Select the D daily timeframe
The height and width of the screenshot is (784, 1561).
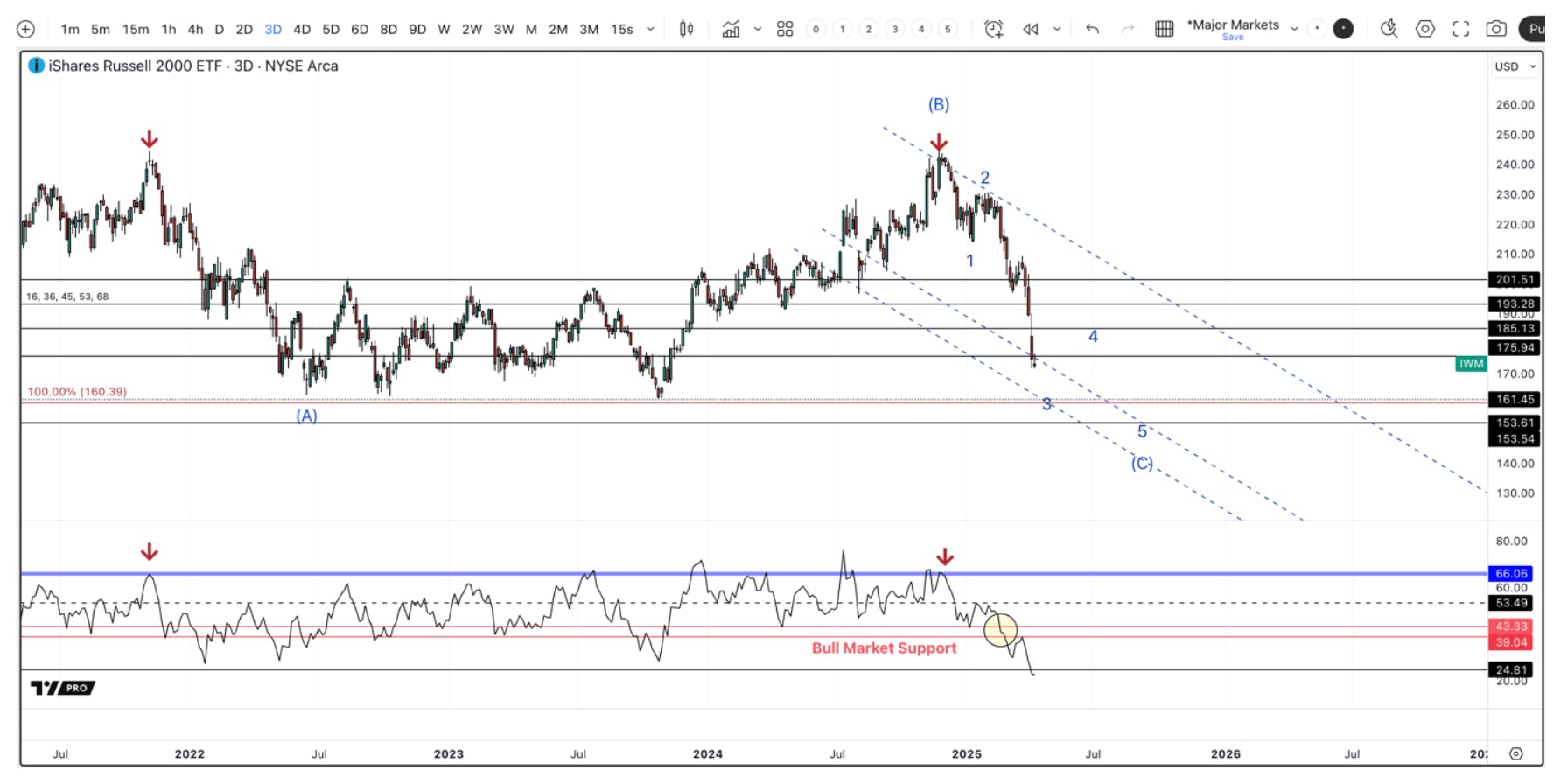[220, 29]
